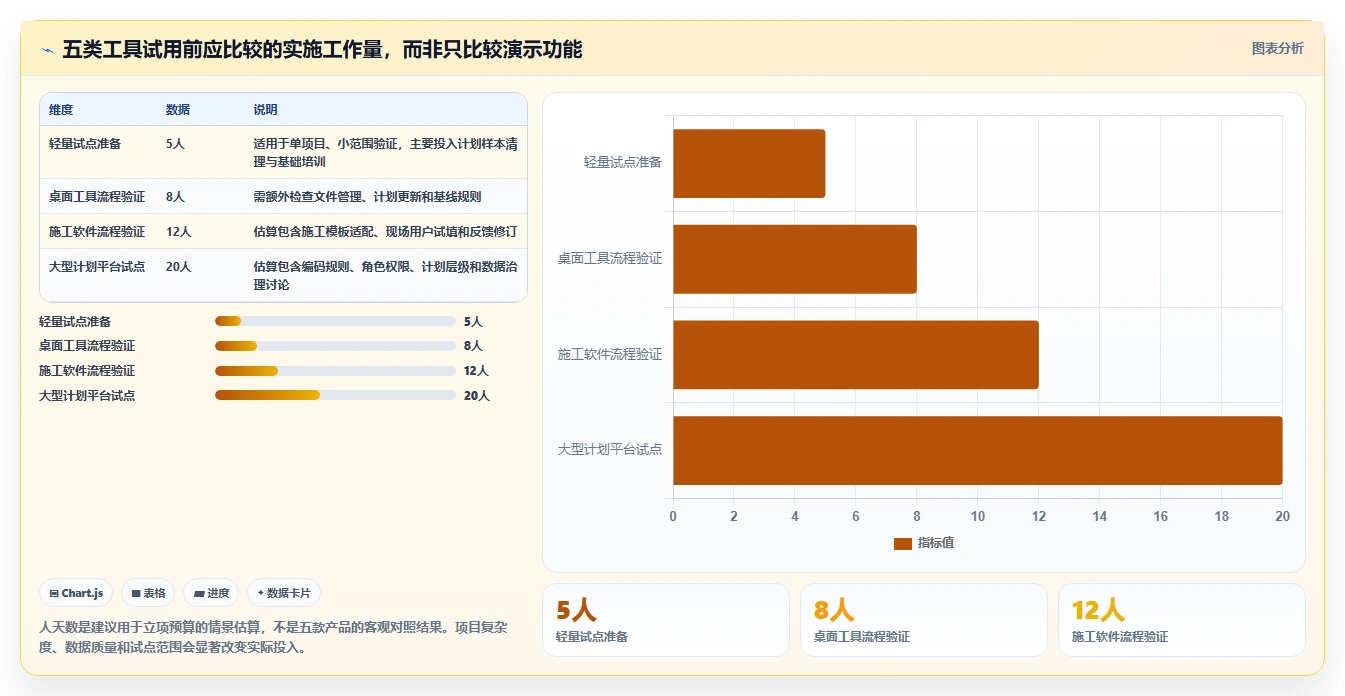Image resolution: width=1345 pixels, height=696 pixels.
Task: Click the chart axis label 大型计划平台试点
Action: tap(610, 449)
